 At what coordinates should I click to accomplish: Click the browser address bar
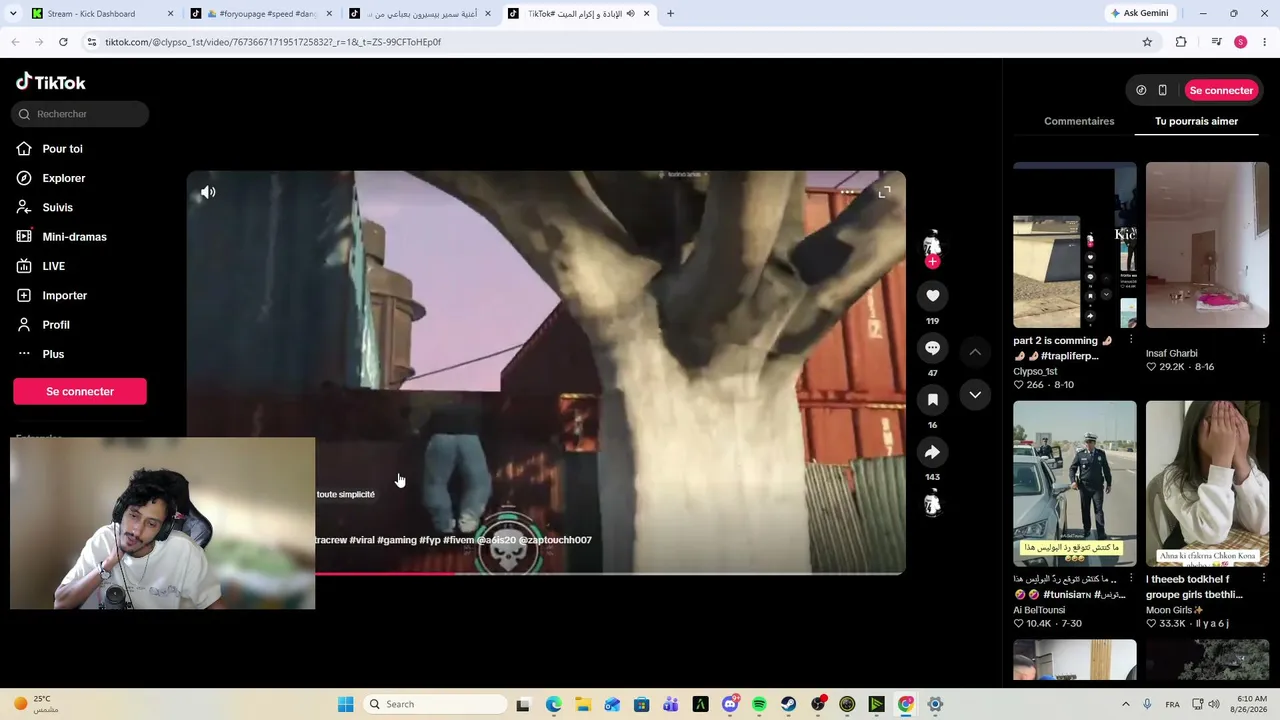[610, 42]
